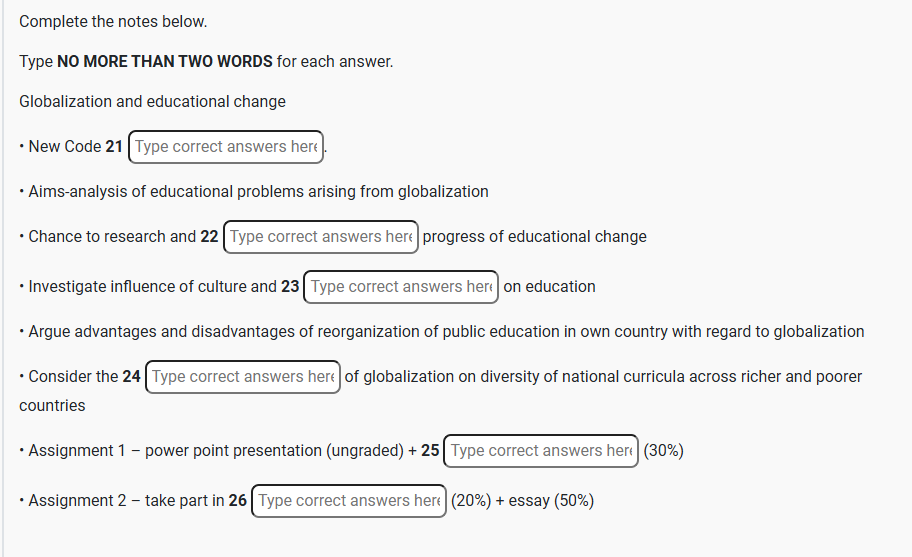Click the "on education" text after field 23

click(x=549, y=287)
